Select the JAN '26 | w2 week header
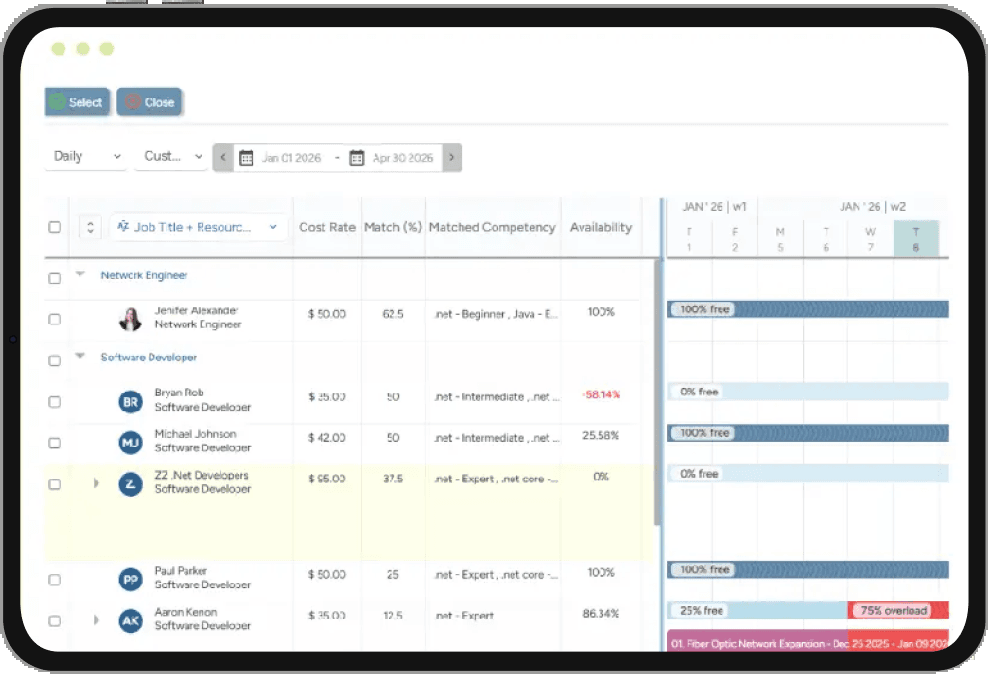This screenshot has width=990, height=674. [873, 206]
